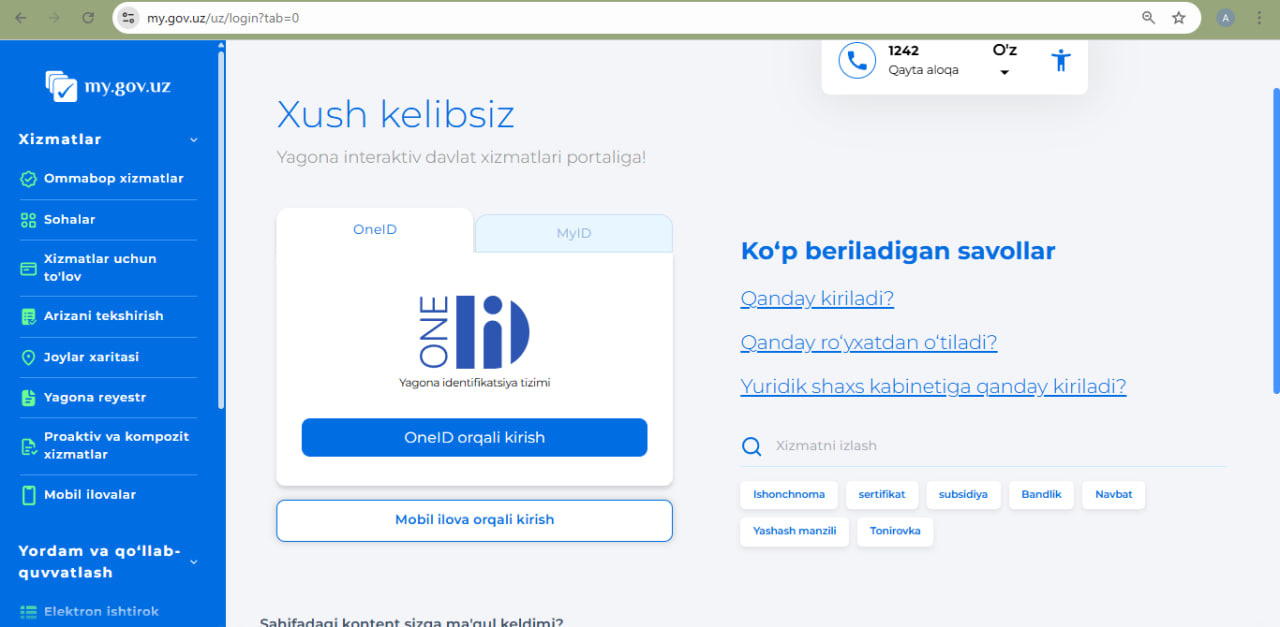The height and width of the screenshot is (627, 1280).
Task: Reload the page in browser
Action: 88,18
